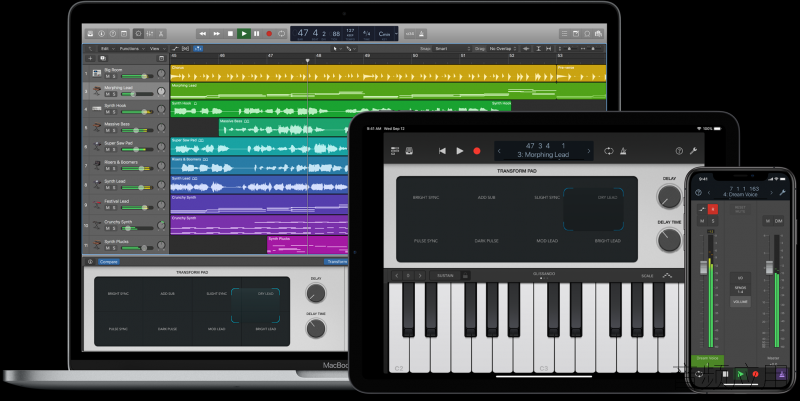Go to the next patch arrow on the iPad
800x401 pixels.
(588, 151)
